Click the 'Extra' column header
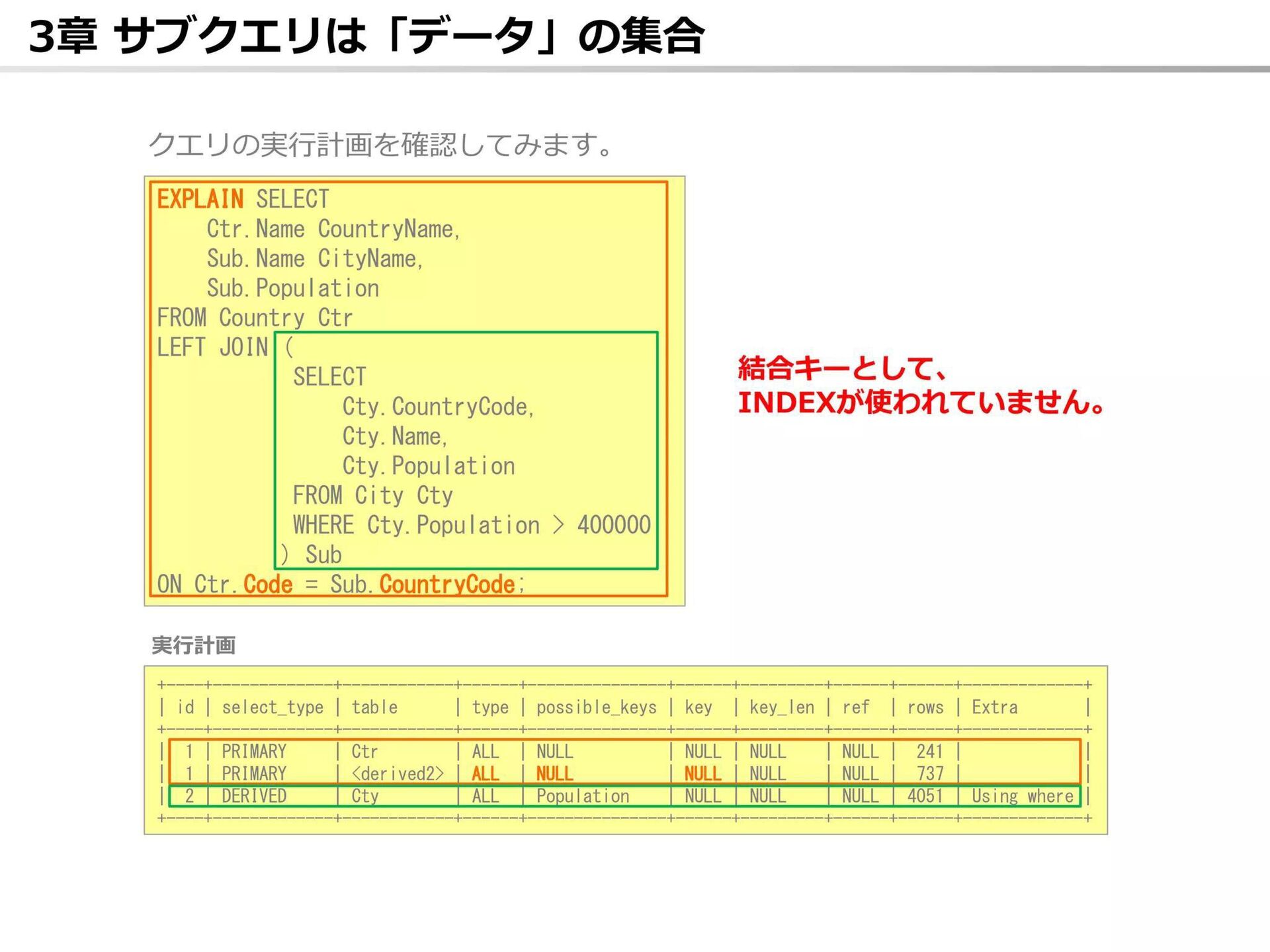Viewport: 1270px width, 952px height. 994,707
